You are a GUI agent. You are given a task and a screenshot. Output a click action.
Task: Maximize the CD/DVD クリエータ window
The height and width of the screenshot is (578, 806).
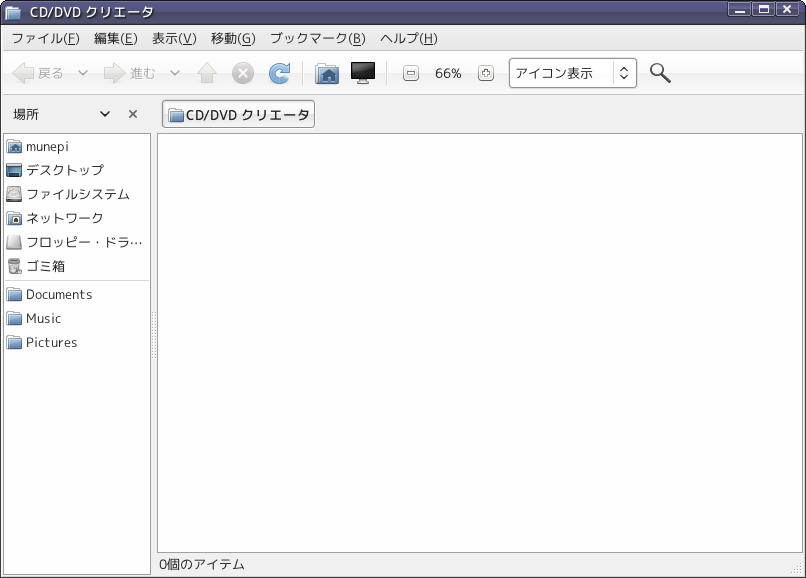764,9
